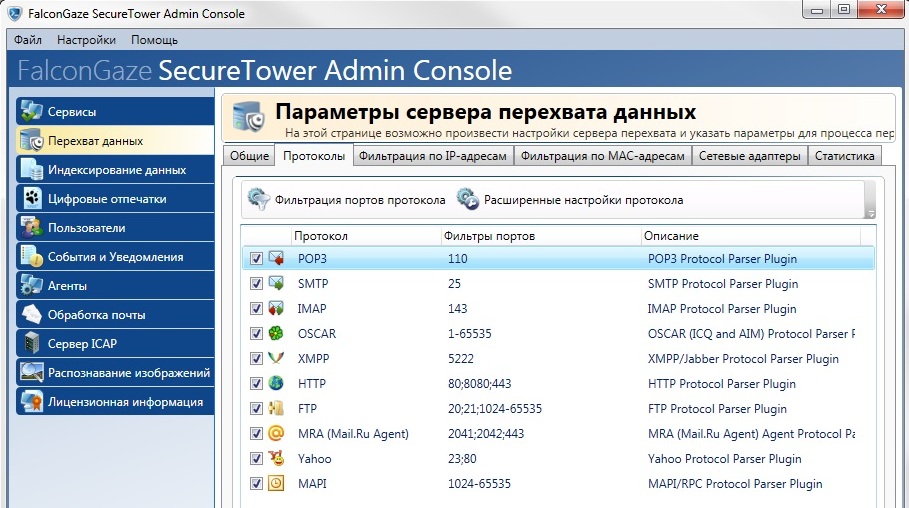The height and width of the screenshot is (508, 909).
Task: Click the Фильтрация портов протокола funnel icon
Action: click(x=259, y=199)
